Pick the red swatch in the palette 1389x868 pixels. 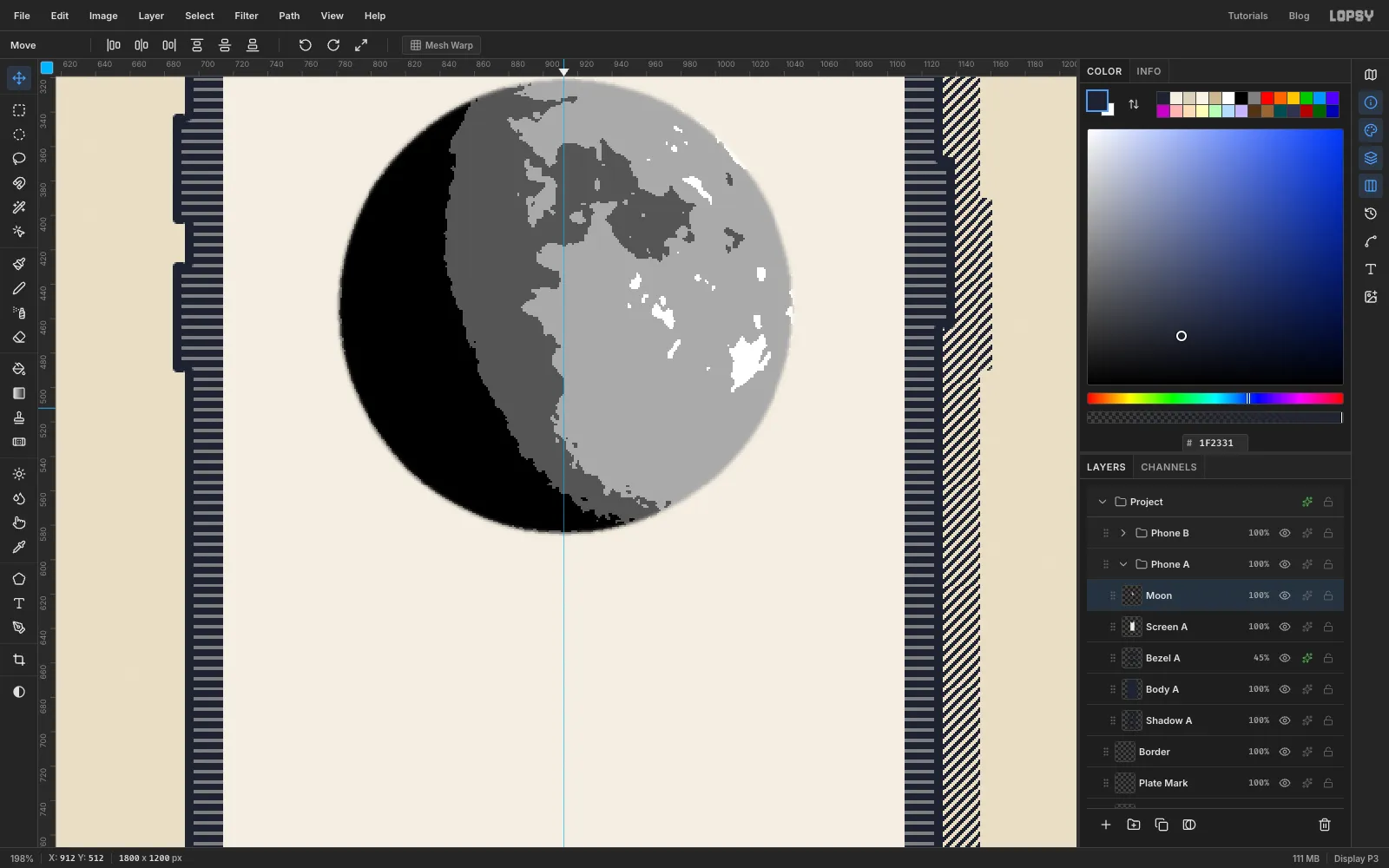tap(1267, 98)
